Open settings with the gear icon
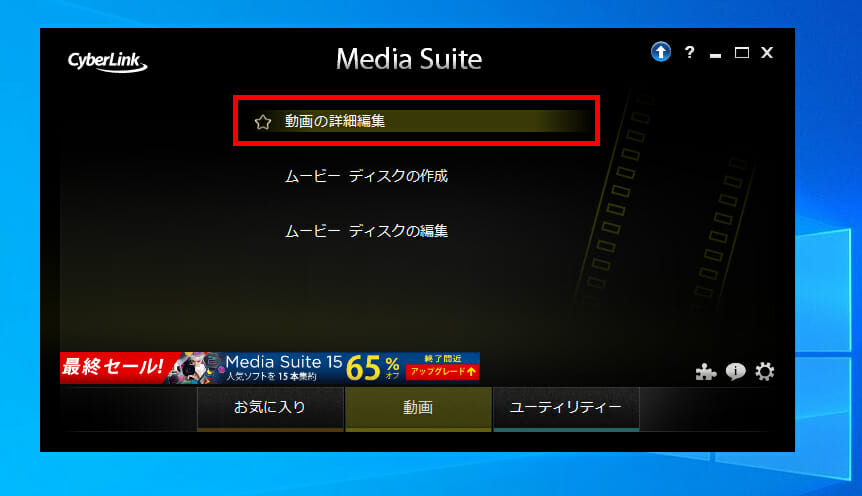 [x=765, y=372]
